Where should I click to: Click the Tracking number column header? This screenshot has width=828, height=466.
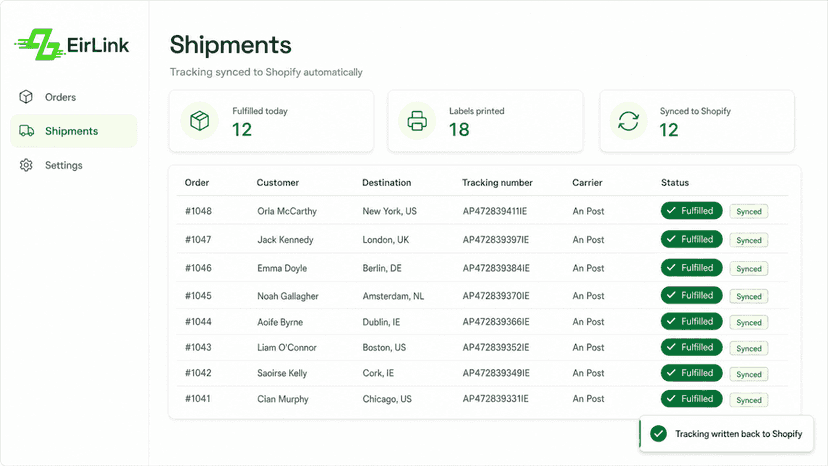(497, 182)
